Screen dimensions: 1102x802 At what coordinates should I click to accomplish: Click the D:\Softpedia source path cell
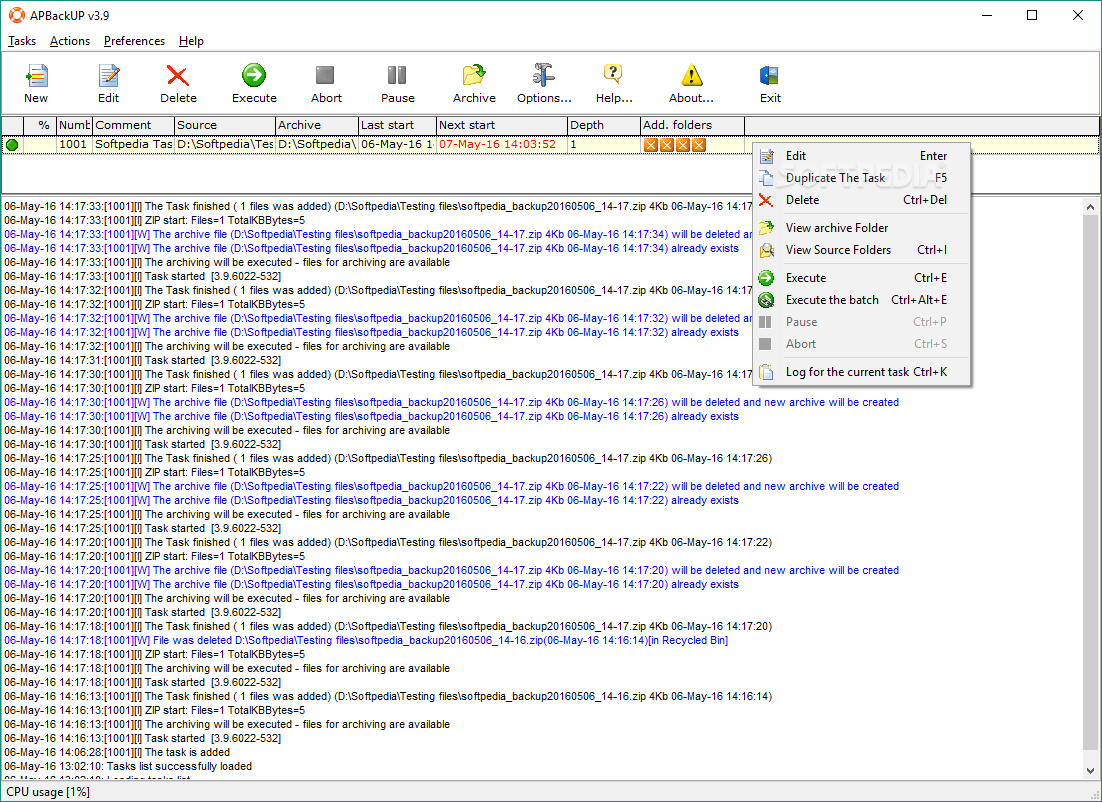pyautogui.click(x=225, y=145)
